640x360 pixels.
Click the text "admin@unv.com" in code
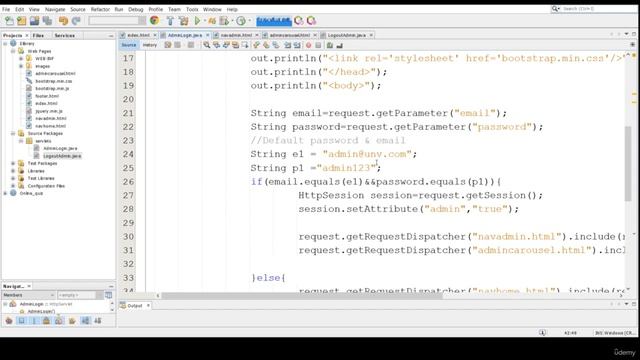tap(368, 154)
